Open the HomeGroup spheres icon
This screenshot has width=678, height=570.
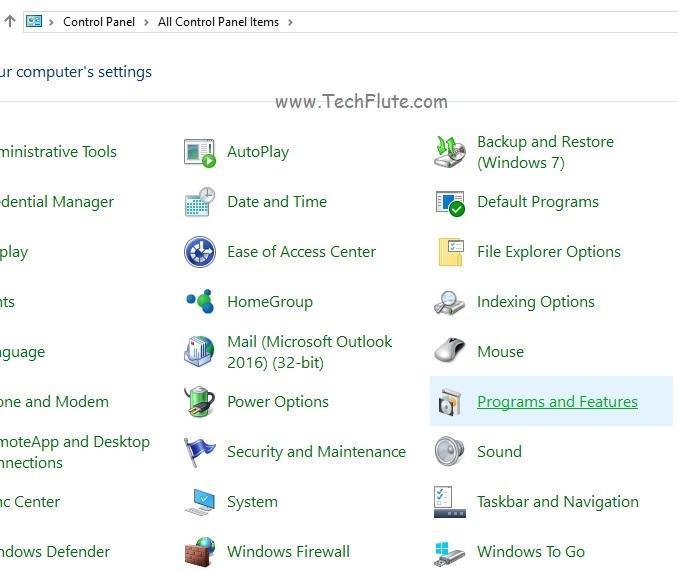199,301
